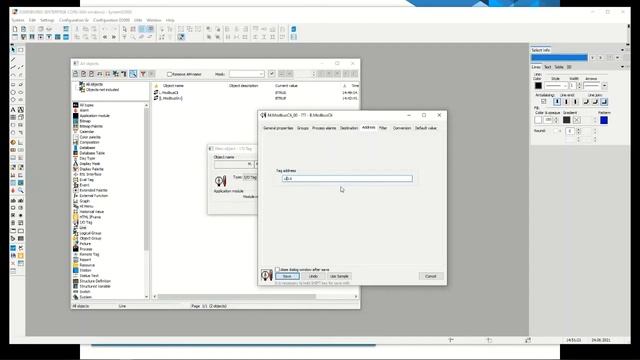Click the checkmark apply icon next to Mask
This screenshot has width=640, height=360.
click(x=272, y=74)
